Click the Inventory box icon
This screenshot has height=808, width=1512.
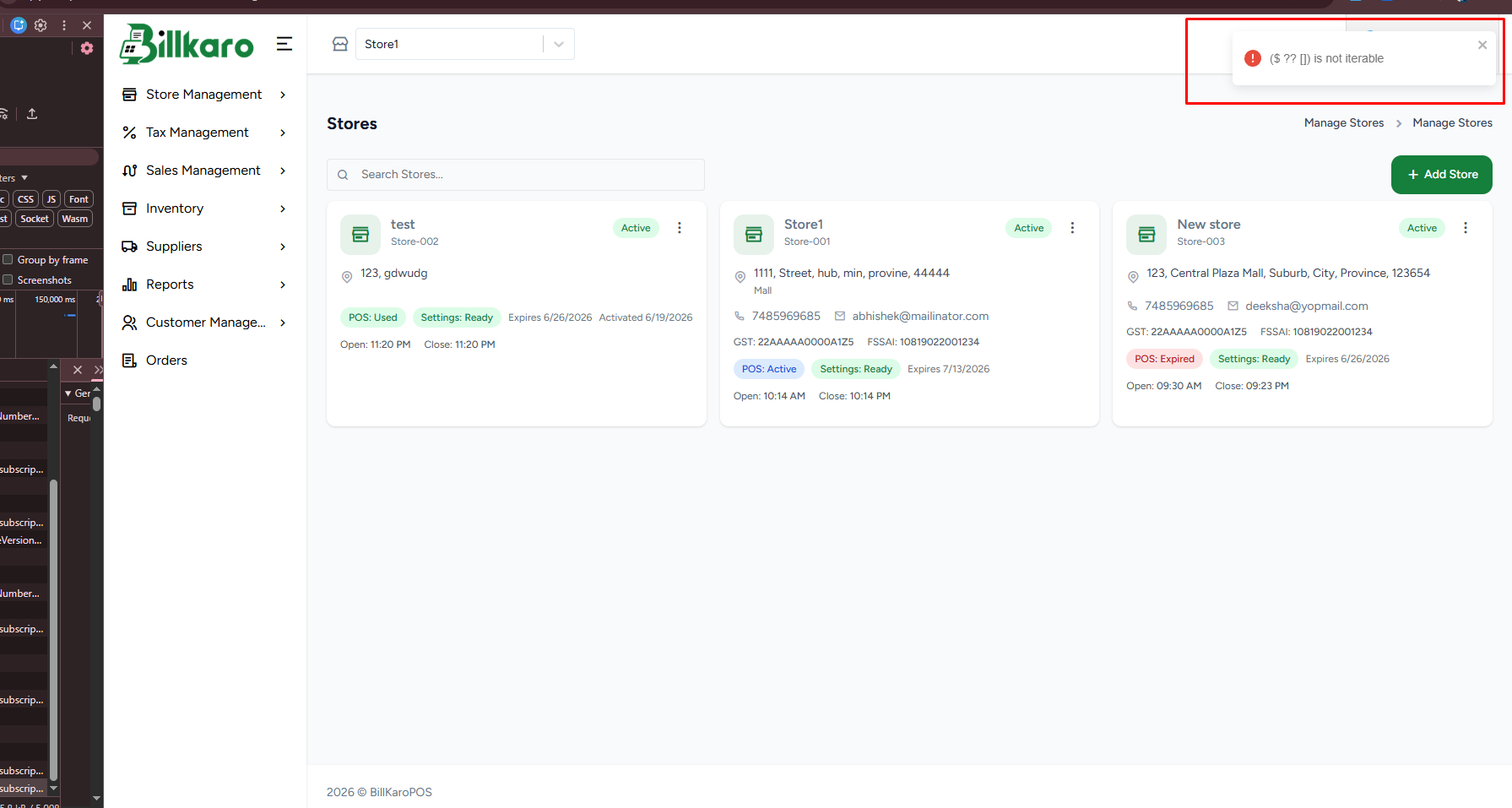(129, 209)
